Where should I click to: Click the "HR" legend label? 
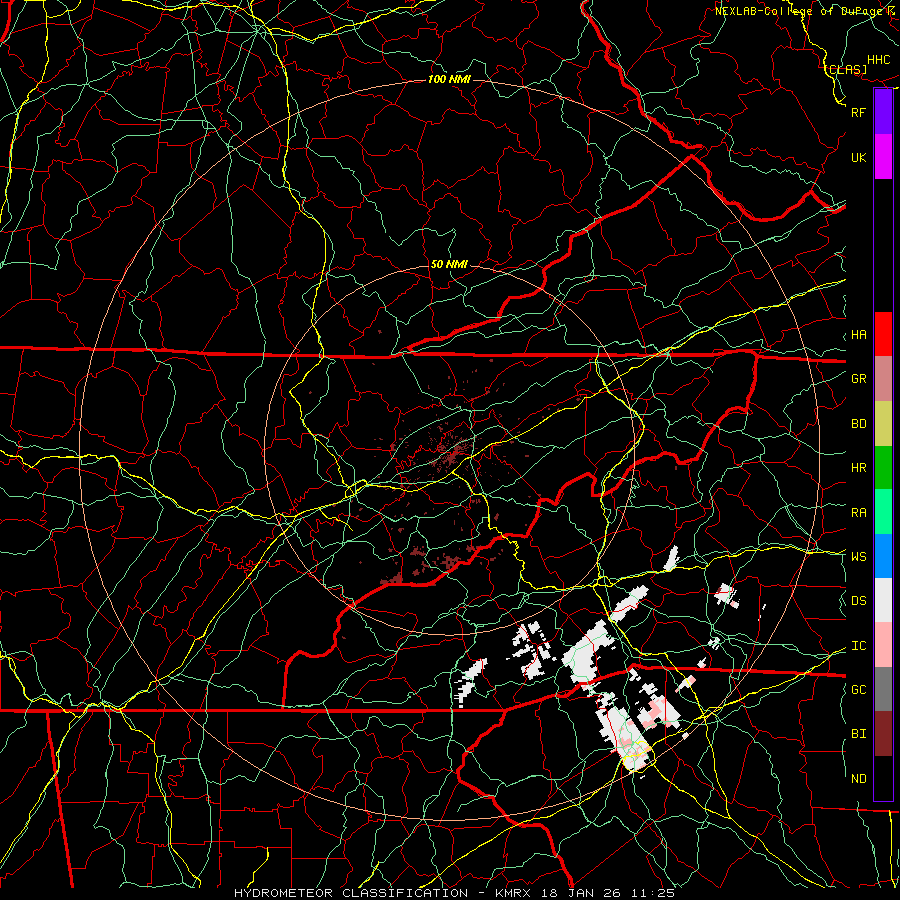click(859, 468)
